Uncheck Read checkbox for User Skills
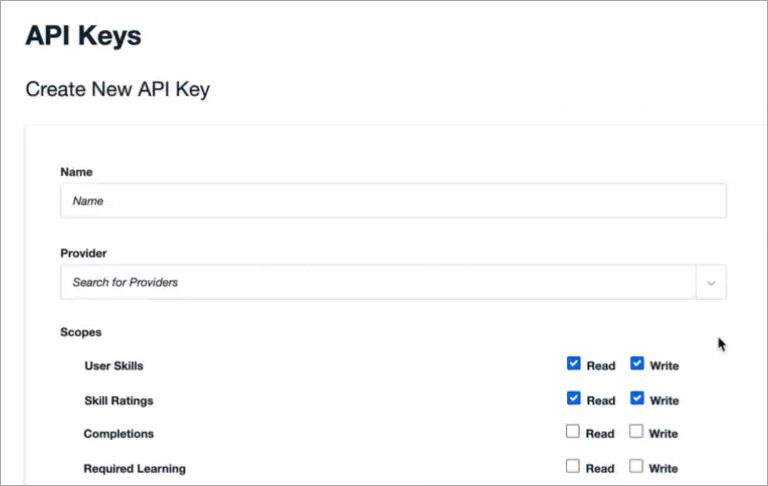 pos(573,364)
